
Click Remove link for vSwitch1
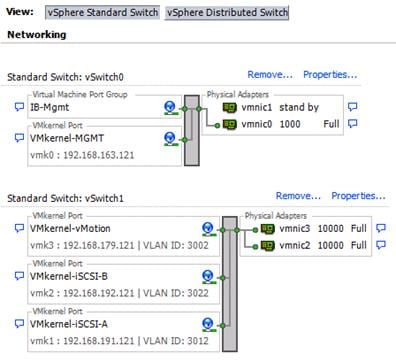point(298,196)
